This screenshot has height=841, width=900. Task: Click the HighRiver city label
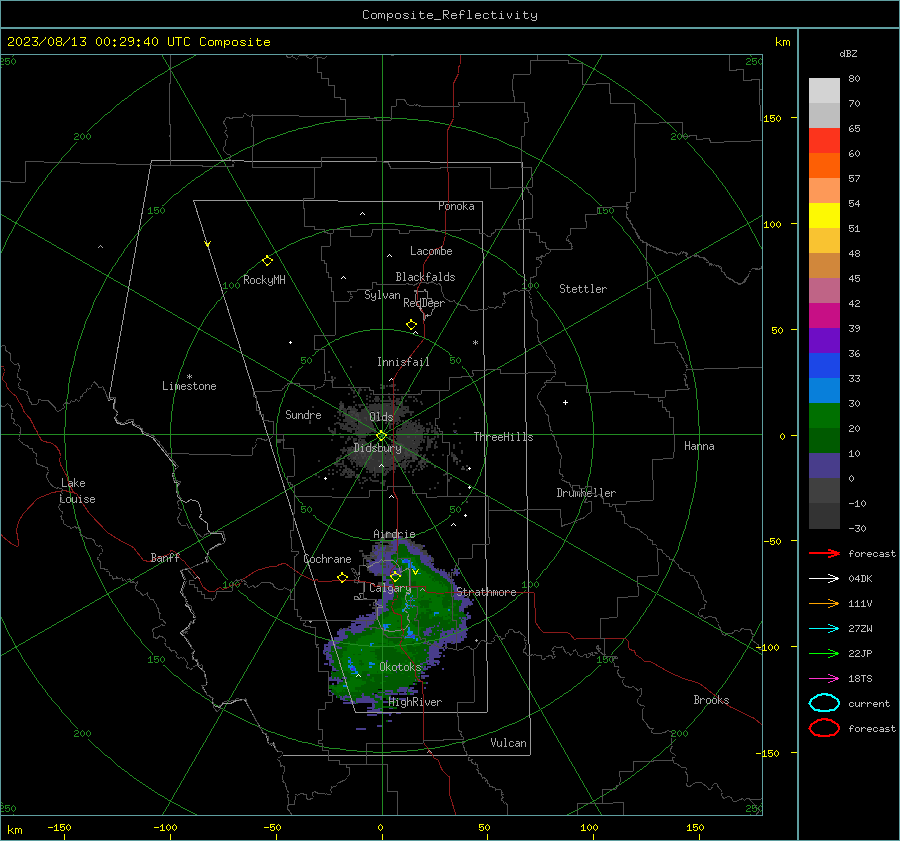click(x=415, y=702)
